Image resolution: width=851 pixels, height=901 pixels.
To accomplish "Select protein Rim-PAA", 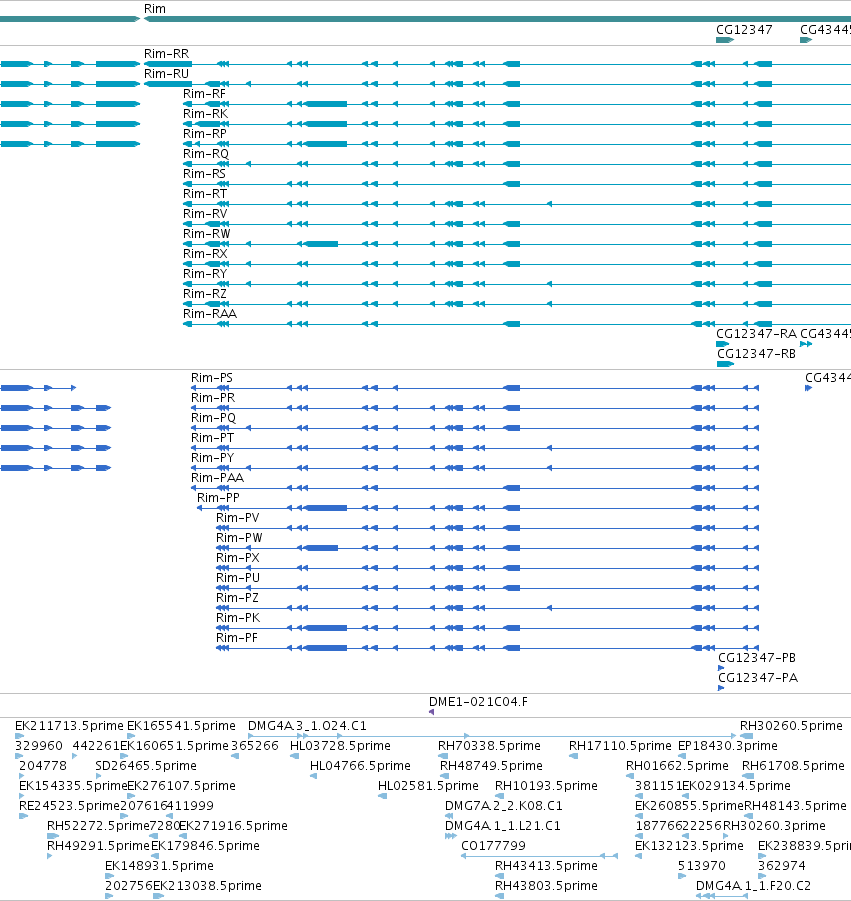I will click(x=217, y=478).
